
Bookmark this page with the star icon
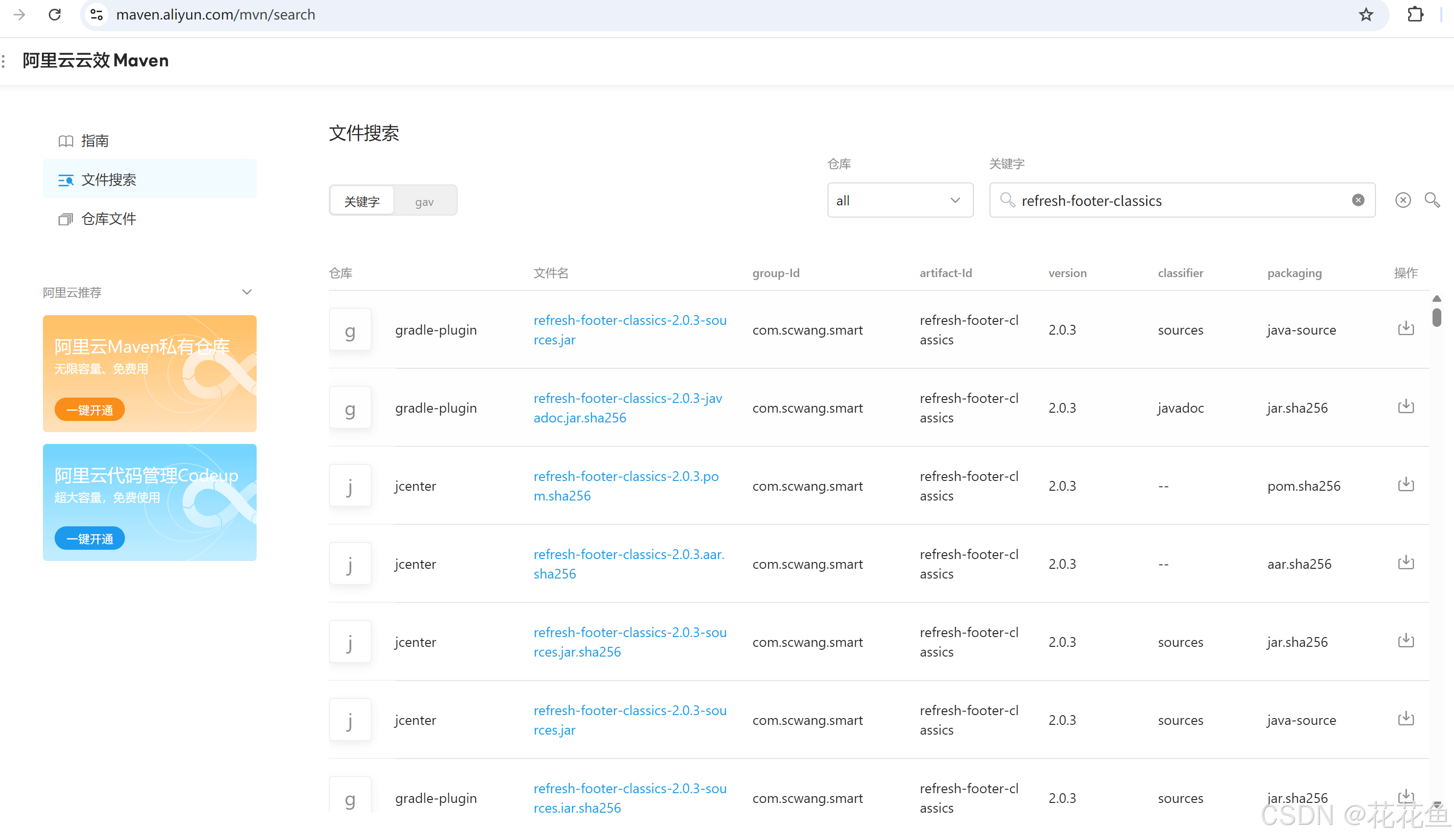1366,15
